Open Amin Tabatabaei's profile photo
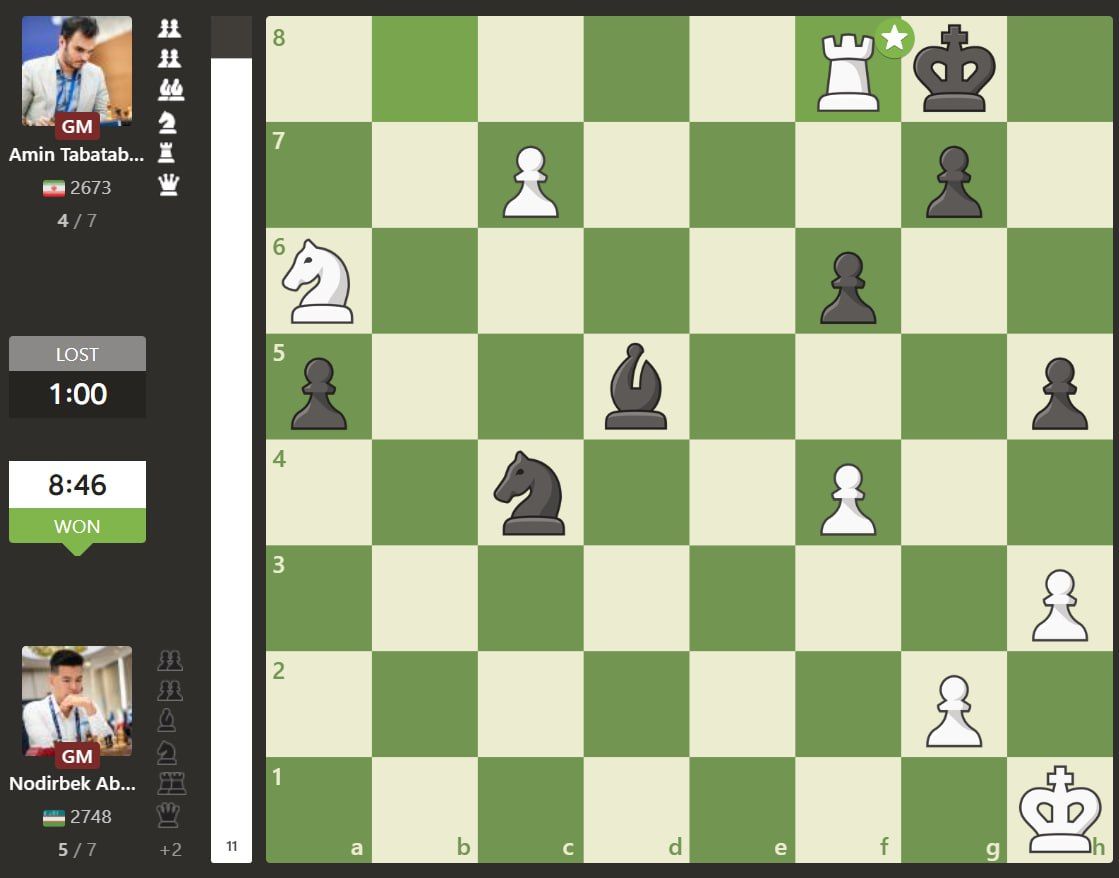The image size is (1119, 878). [77, 71]
